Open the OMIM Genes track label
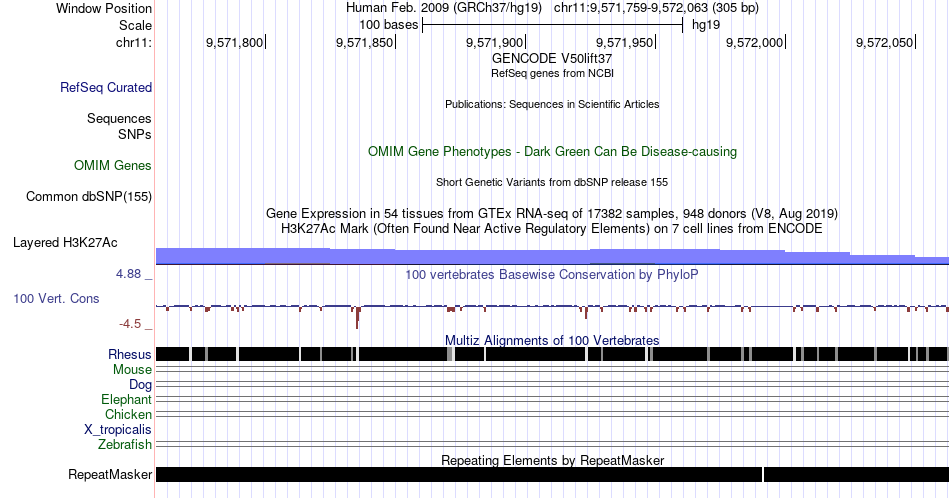 113,165
